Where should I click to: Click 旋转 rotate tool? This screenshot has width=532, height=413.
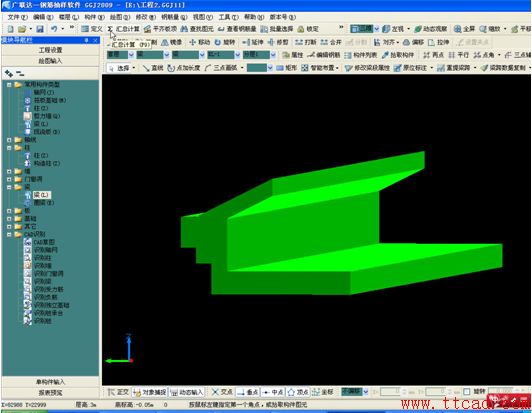(225, 42)
